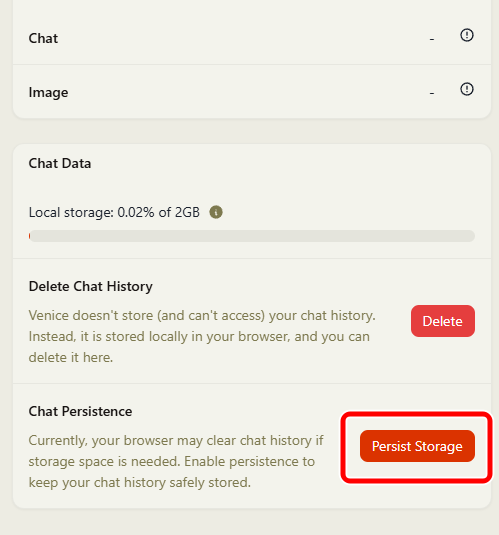Click the alert icon in Chat row
The height and width of the screenshot is (535, 499).
point(467,35)
